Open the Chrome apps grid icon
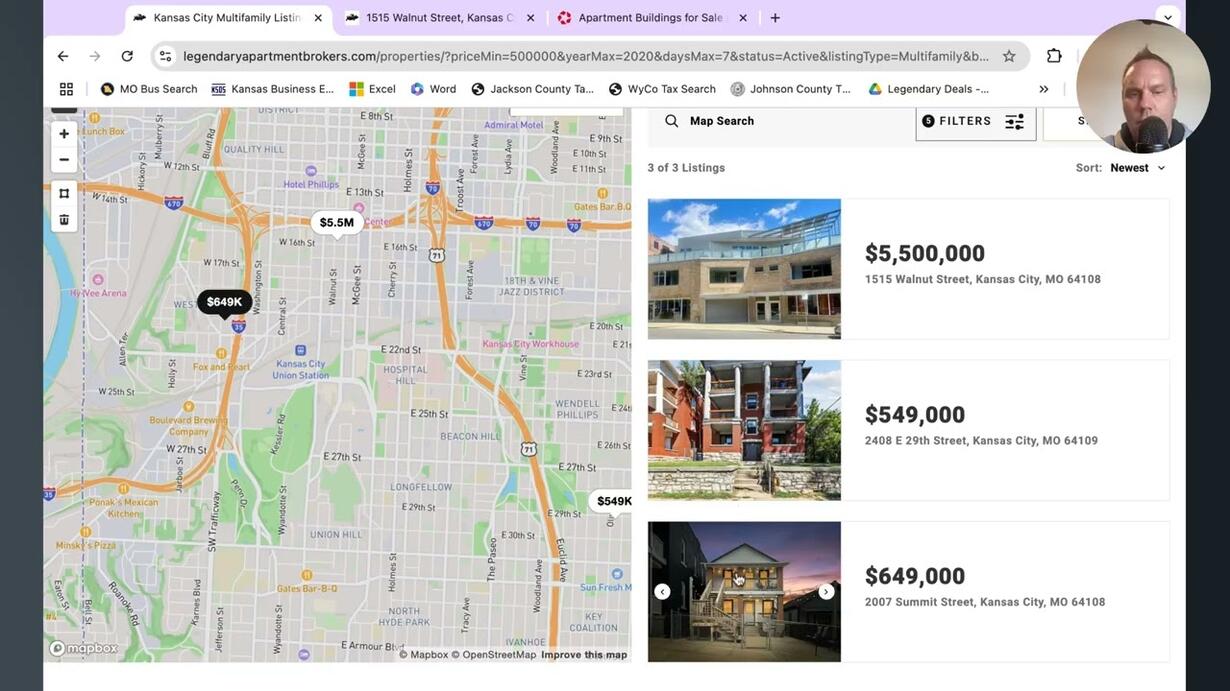 [66, 89]
